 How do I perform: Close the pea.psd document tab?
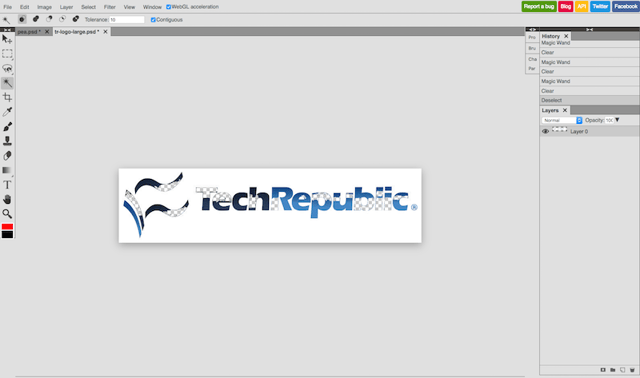coord(47,32)
